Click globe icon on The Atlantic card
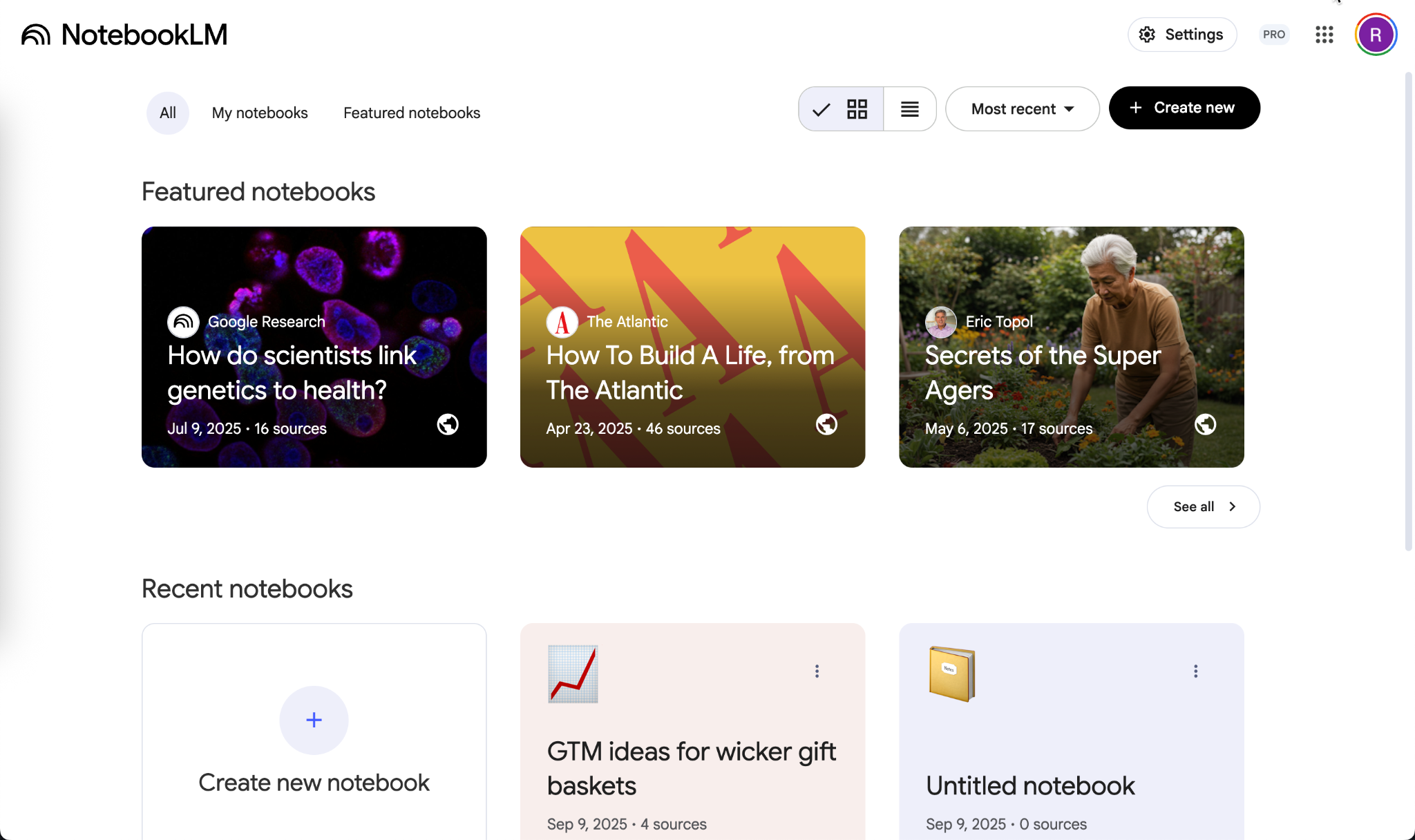1415x840 pixels. (826, 424)
